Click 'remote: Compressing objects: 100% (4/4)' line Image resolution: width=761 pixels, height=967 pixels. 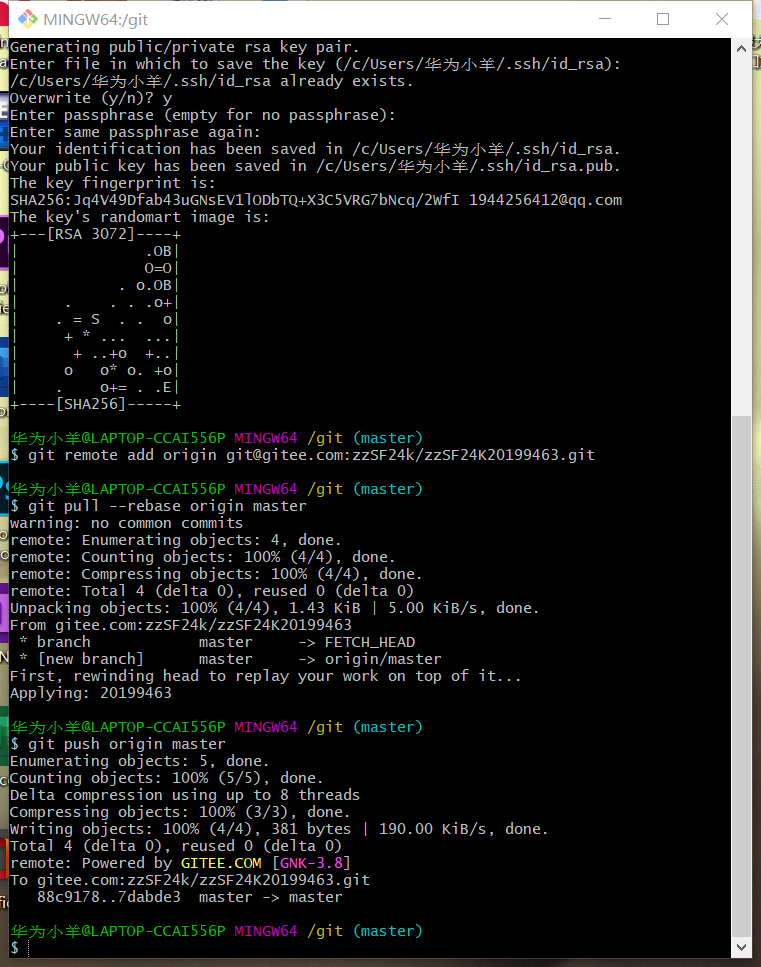[x=216, y=575]
